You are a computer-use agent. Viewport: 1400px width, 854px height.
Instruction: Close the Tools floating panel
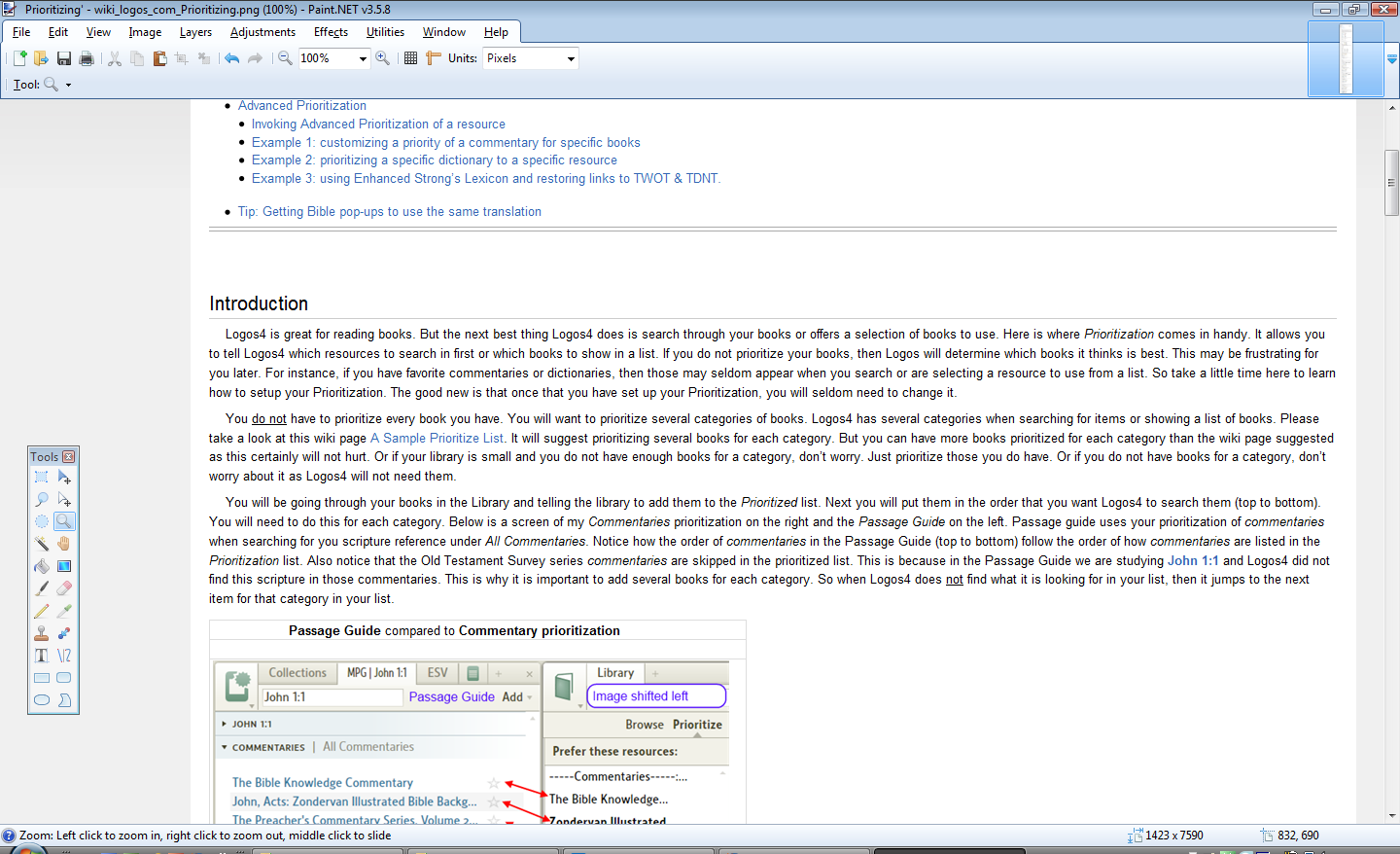[69, 456]
